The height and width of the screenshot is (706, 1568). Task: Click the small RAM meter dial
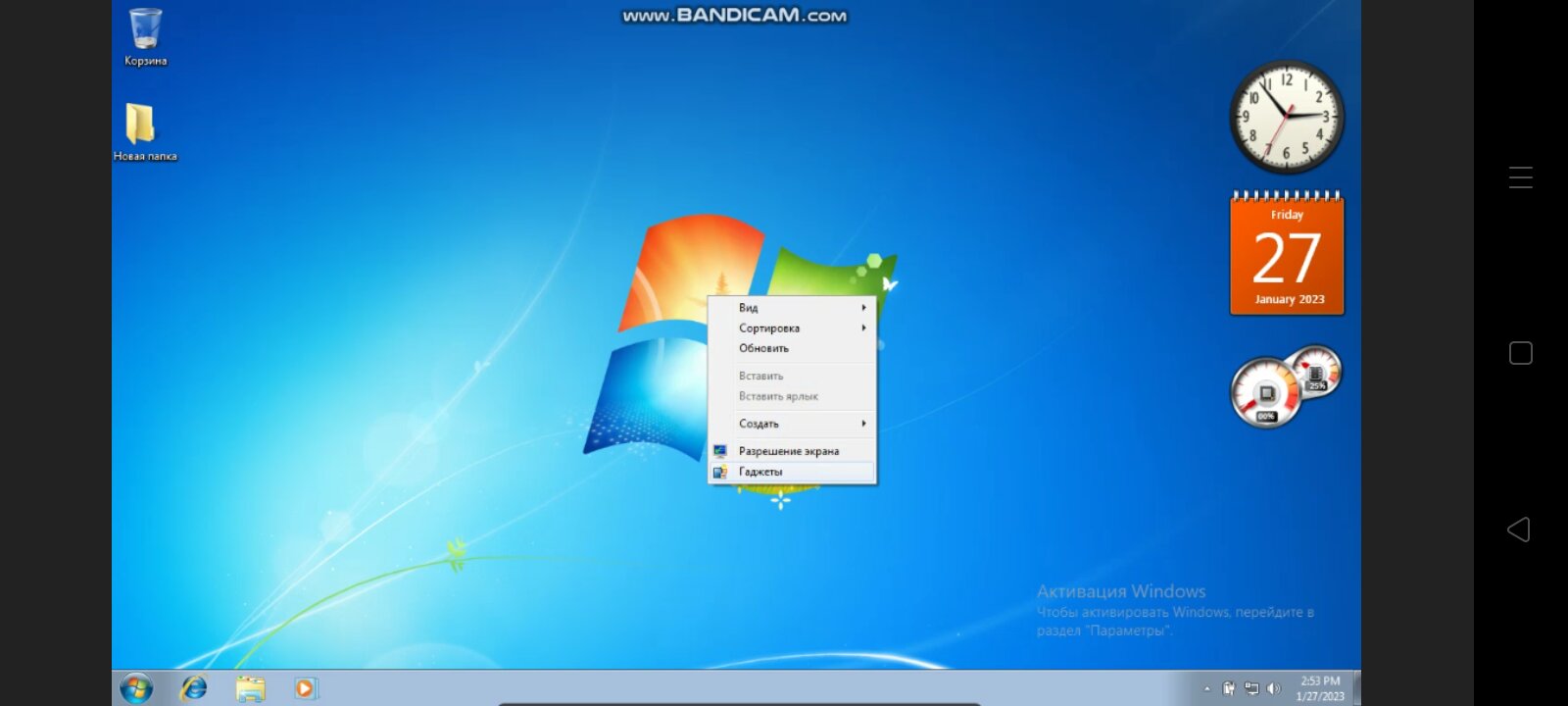[1316, 372]
